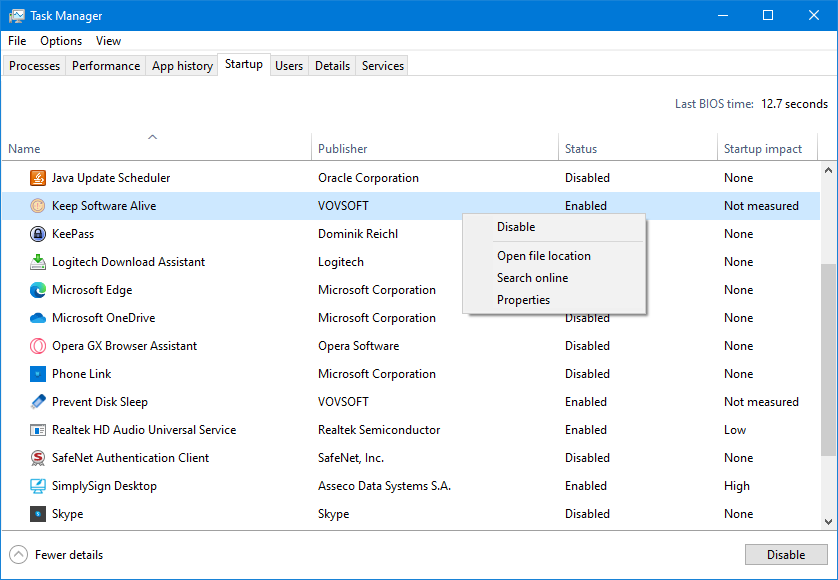This screenshot has width=838, height=580.
Task: Select Realtek HD Audio Universal Service name
Action: pos(144,430)
